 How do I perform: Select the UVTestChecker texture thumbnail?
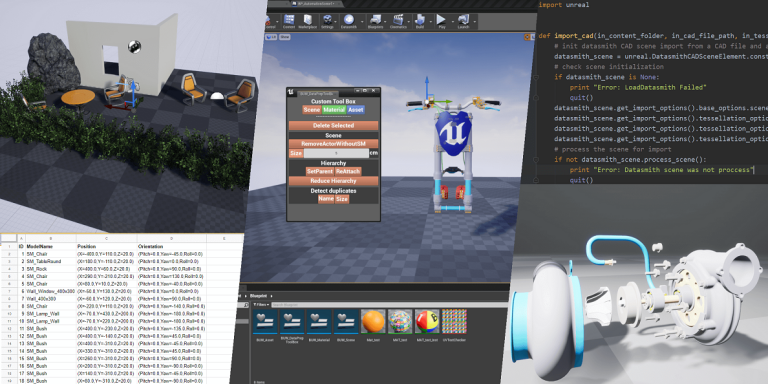coord(455,322)
